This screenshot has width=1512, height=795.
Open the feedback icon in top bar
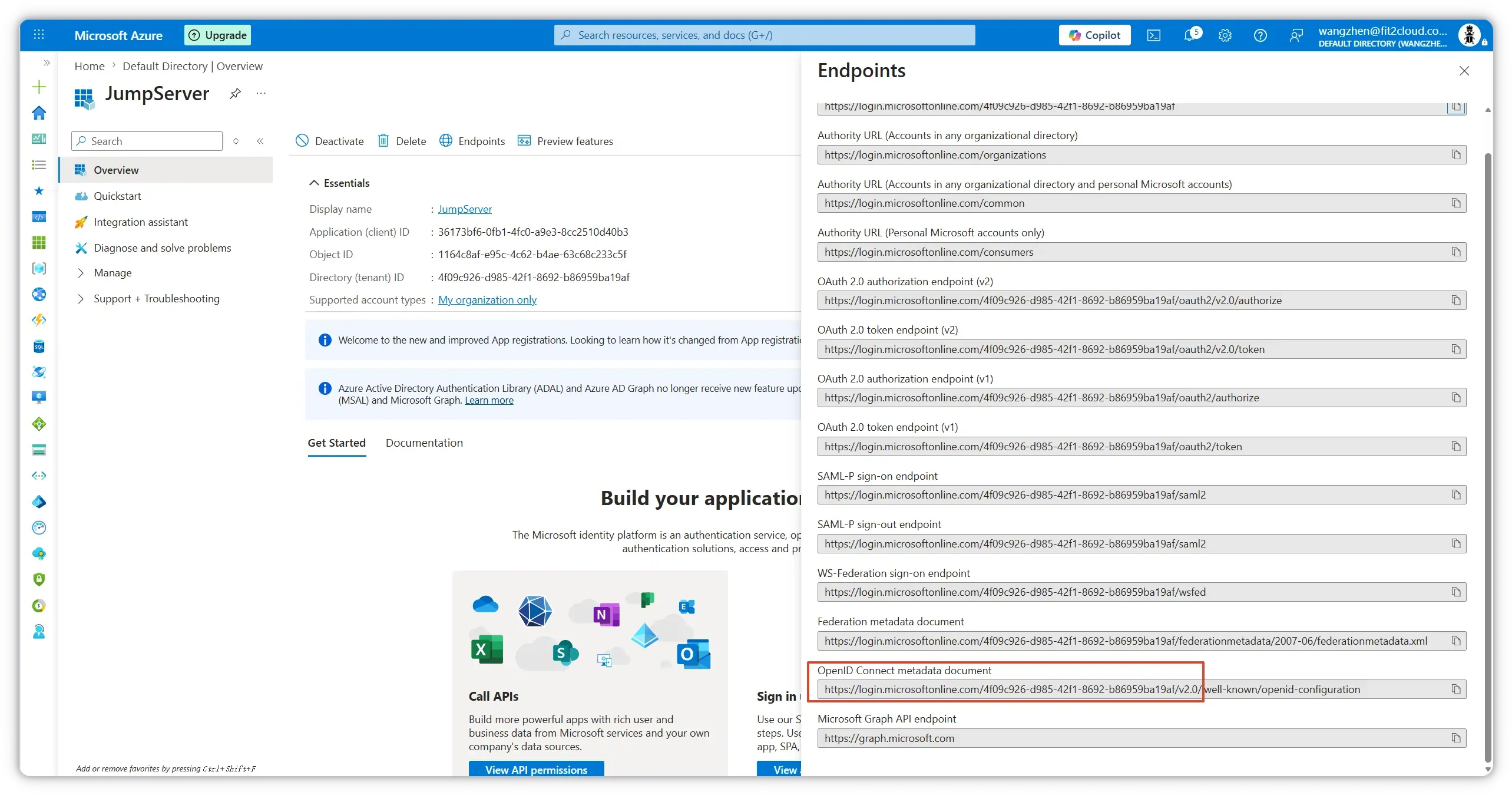coord(1296,35)
